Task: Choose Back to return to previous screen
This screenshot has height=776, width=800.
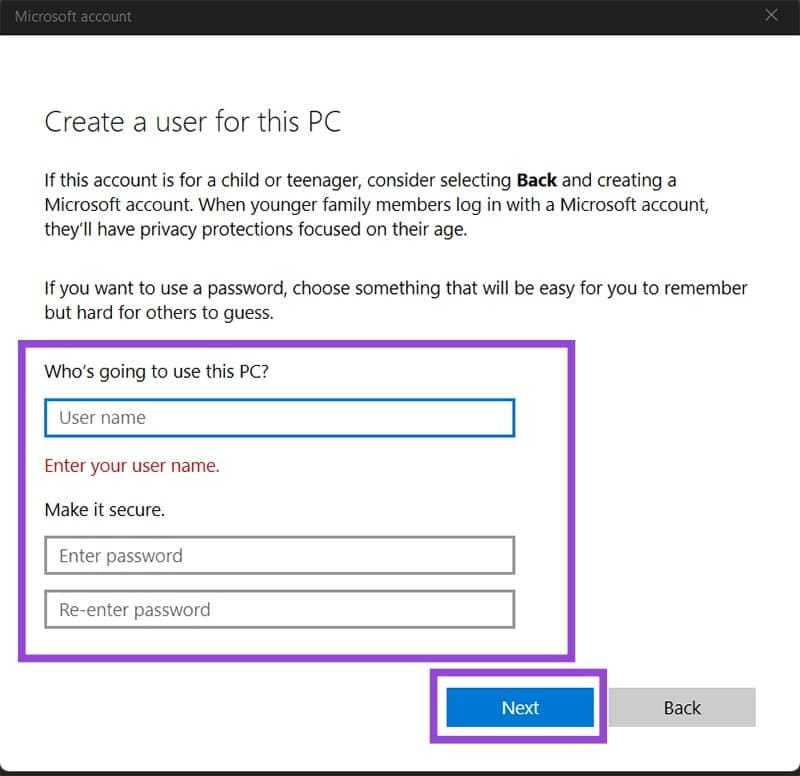Action: (683, 707)
